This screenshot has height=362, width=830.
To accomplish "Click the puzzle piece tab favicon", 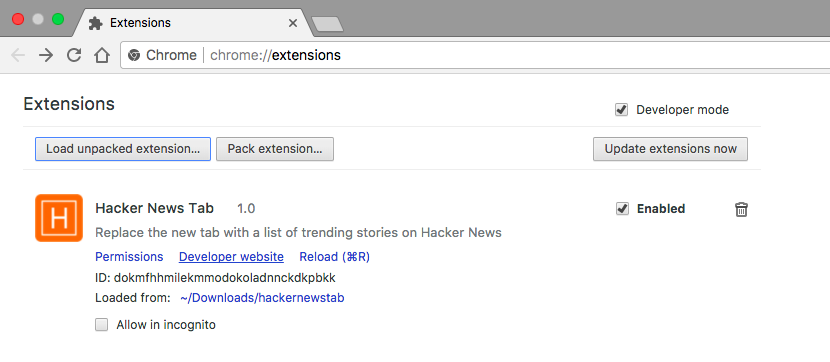I will [x=95, y=23].
